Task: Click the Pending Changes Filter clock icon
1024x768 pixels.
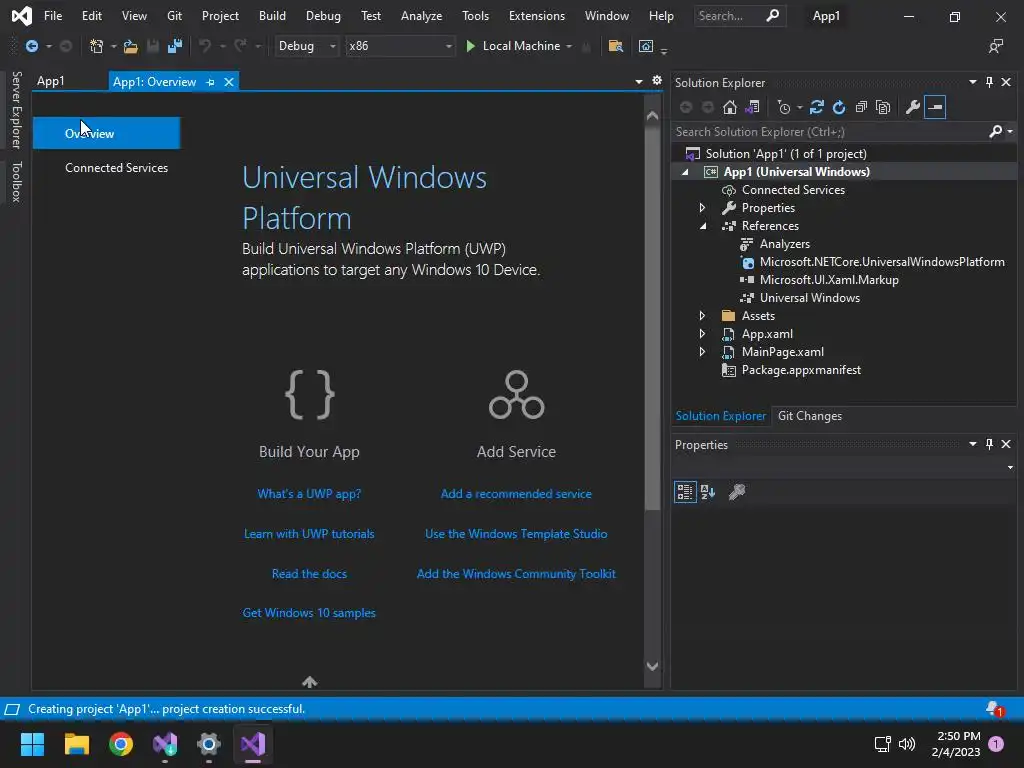Action: click(784, 107)
